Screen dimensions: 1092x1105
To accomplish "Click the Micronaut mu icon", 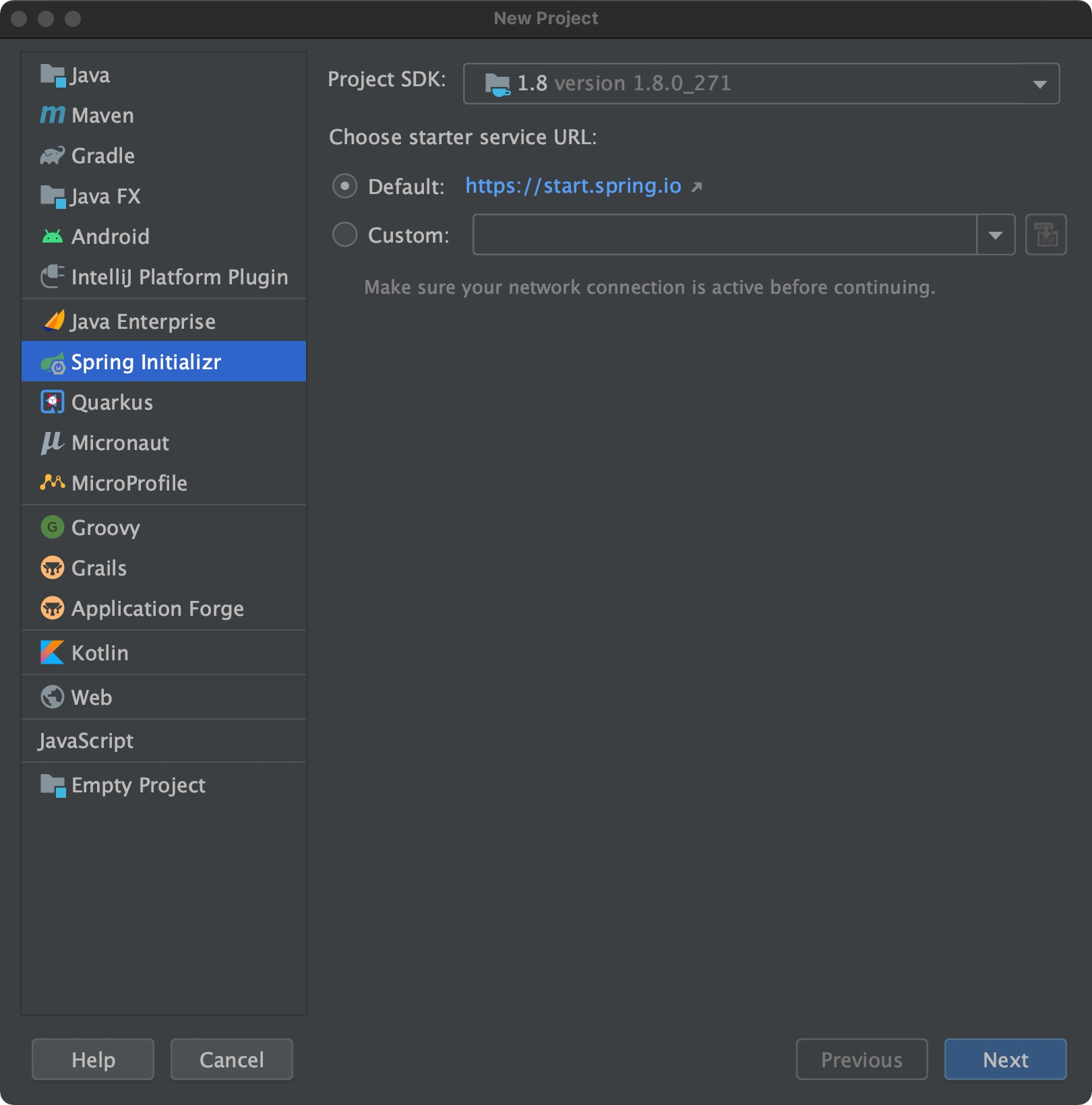I will (53, 443).
